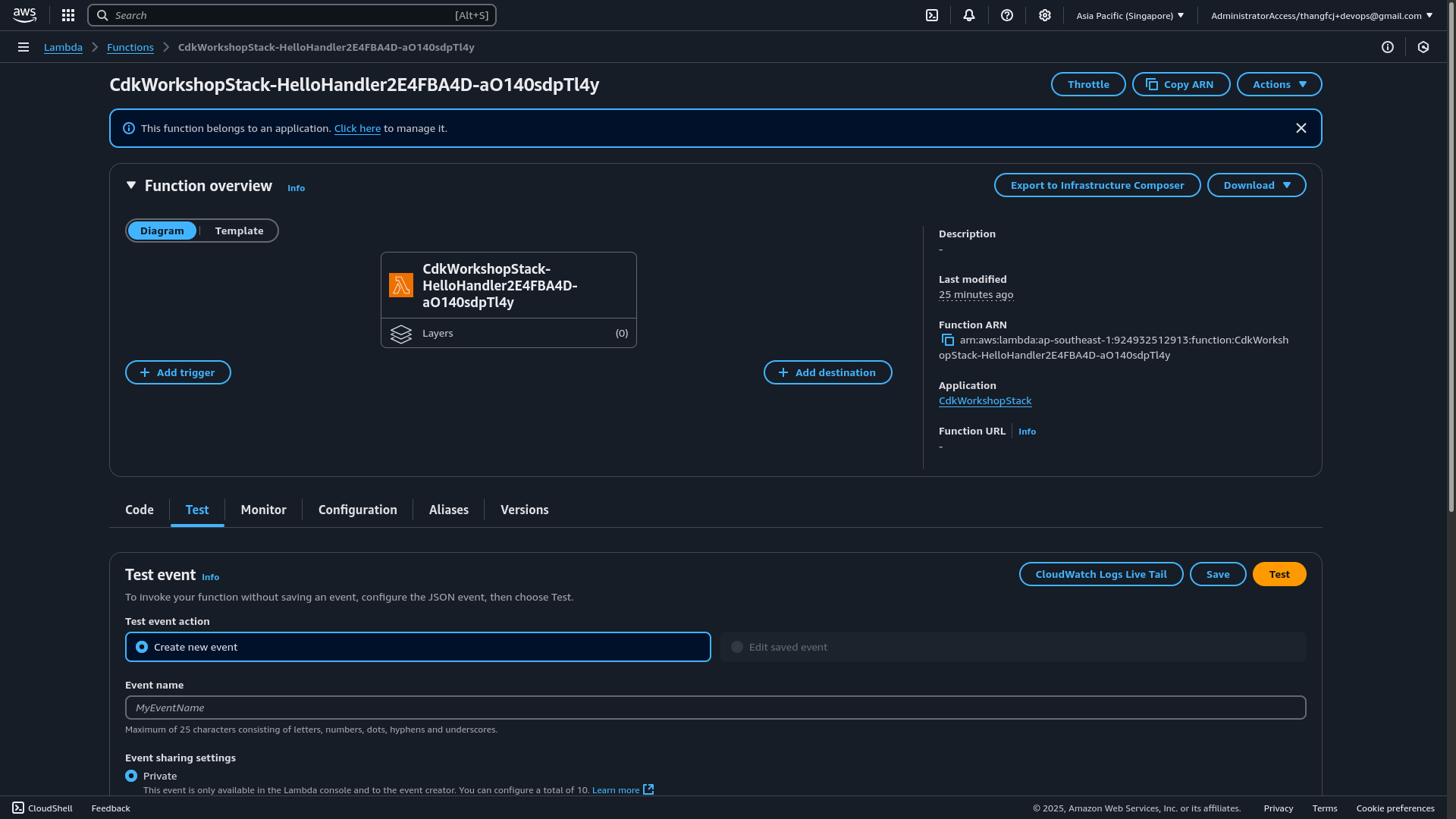Image resolution: width=1456 pixels, height=819 pixels.
Task: Click the page vertical scrollbar
Action: (x=1451, y=258)
